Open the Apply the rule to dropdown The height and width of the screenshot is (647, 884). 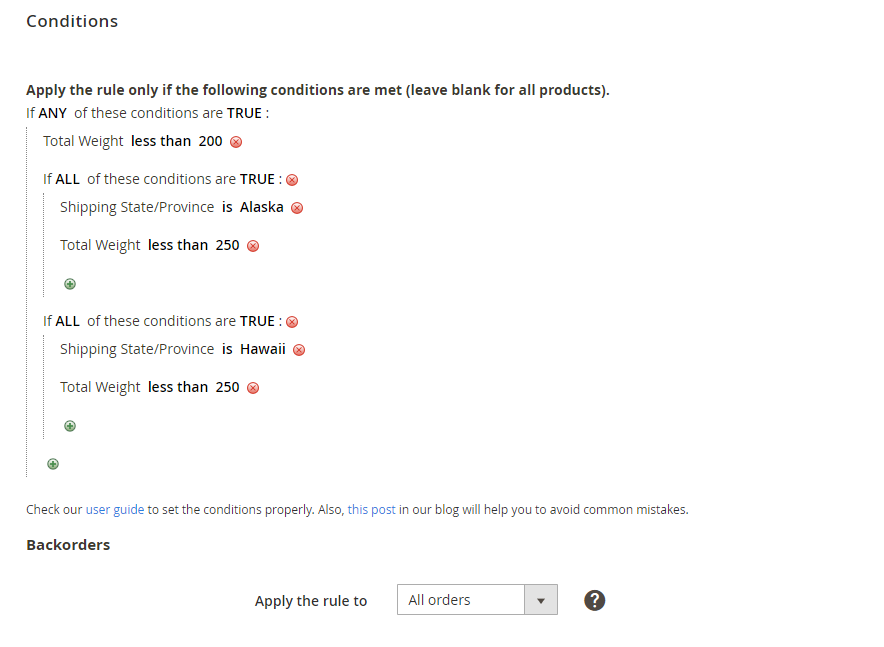pyautogui.click(x=477, y=600)
